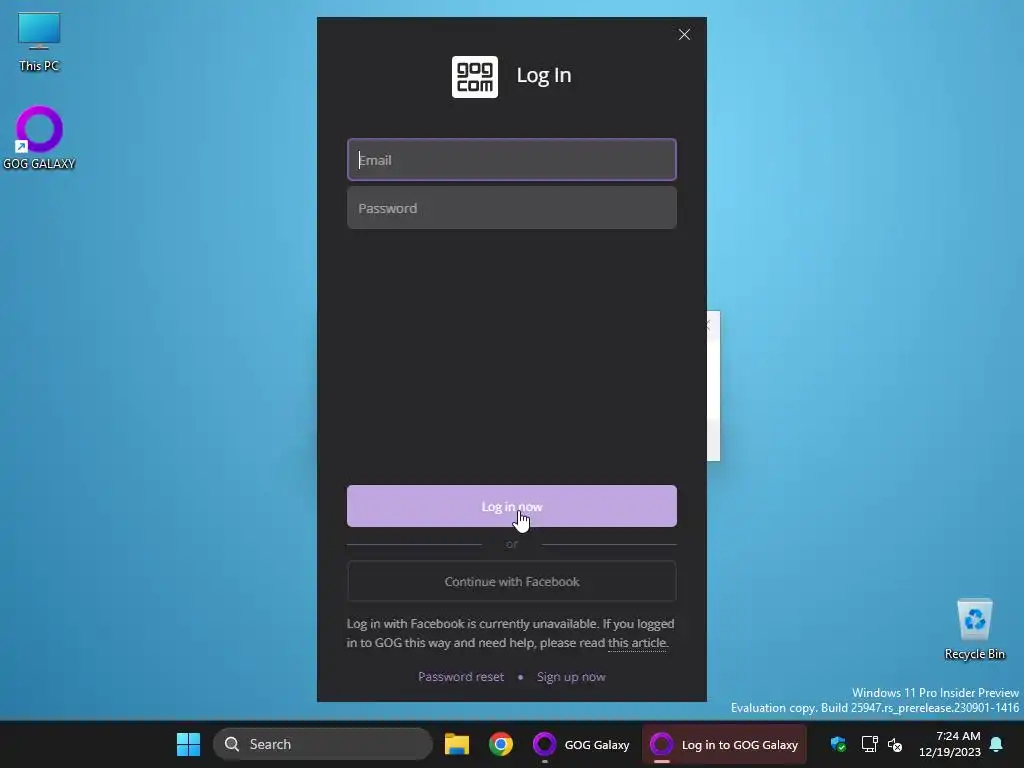The image size is (1024, 768).
Task: Open the Windows Start menu
Action: point(189,744)
